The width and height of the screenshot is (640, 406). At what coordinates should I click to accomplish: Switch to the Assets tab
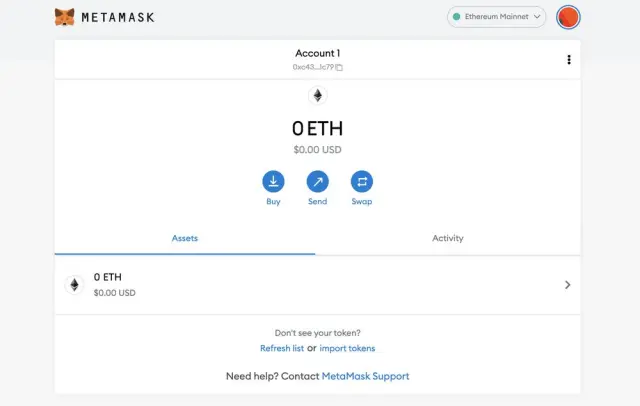coord(185,238)
